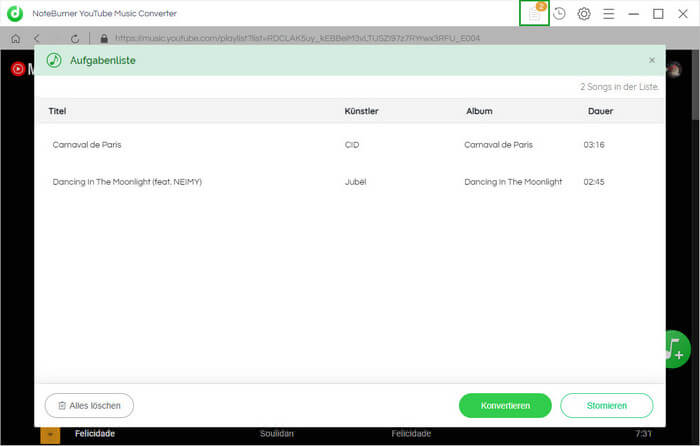This screenshot has width=700, height=446.
Task: Select Dancing In The Moonlight (feat. NEIMY) title
Action: tap(127, 182)
